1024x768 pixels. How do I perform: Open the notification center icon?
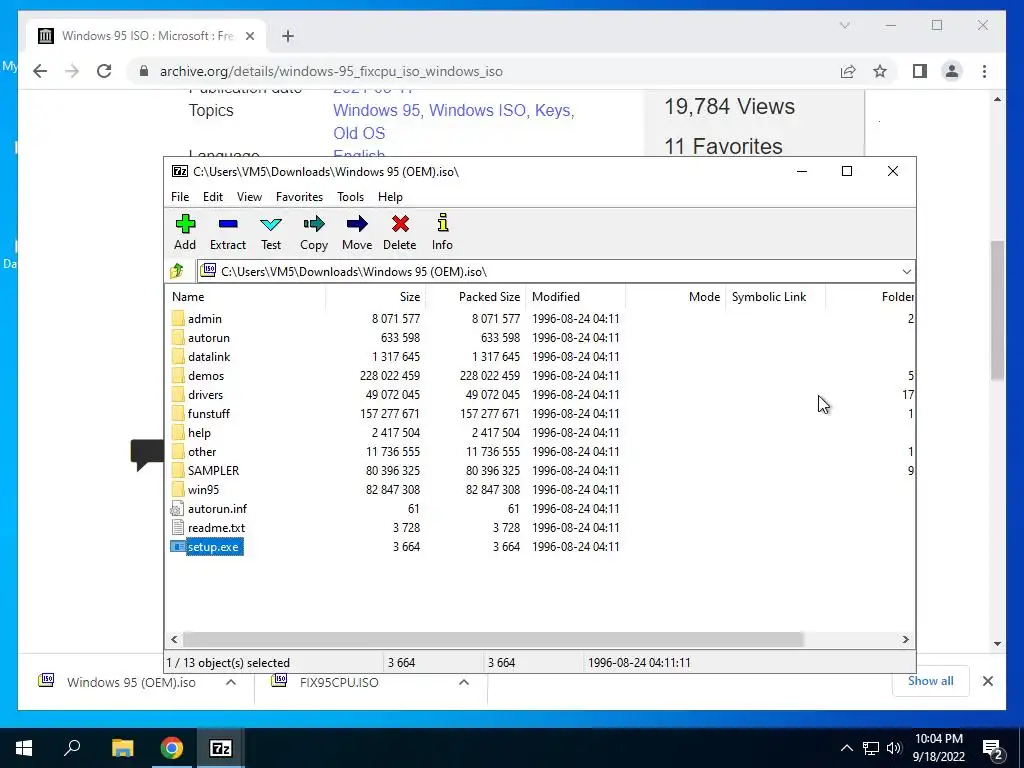992,748
